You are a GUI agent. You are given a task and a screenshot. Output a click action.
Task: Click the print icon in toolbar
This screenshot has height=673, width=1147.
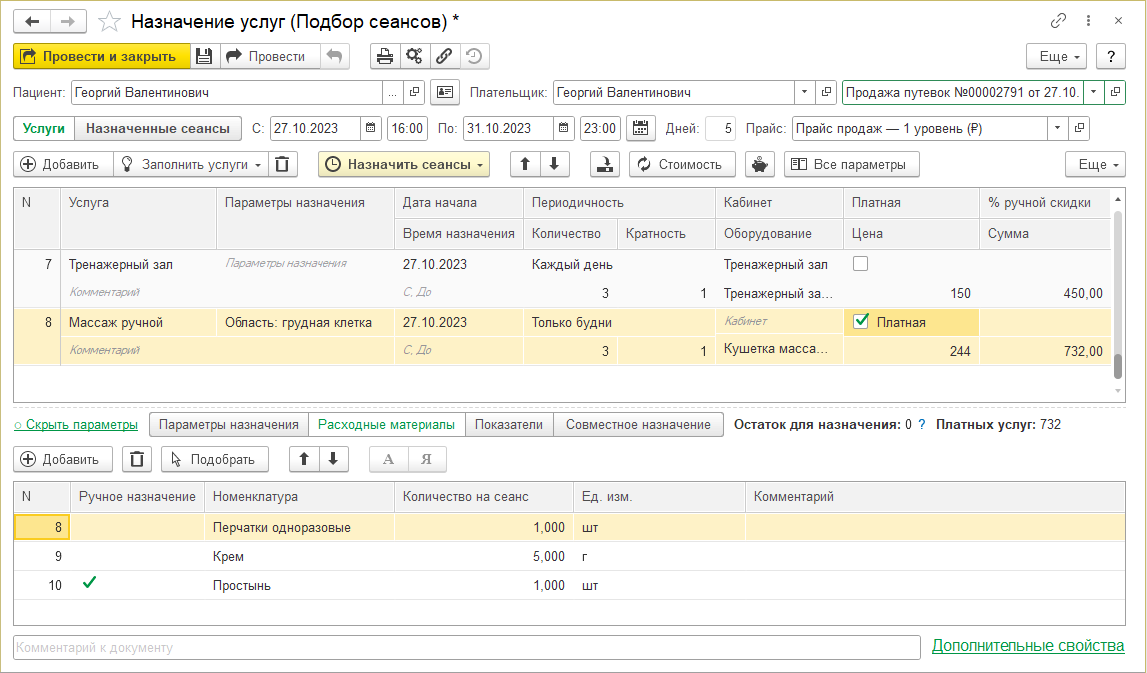pos(384,57)
